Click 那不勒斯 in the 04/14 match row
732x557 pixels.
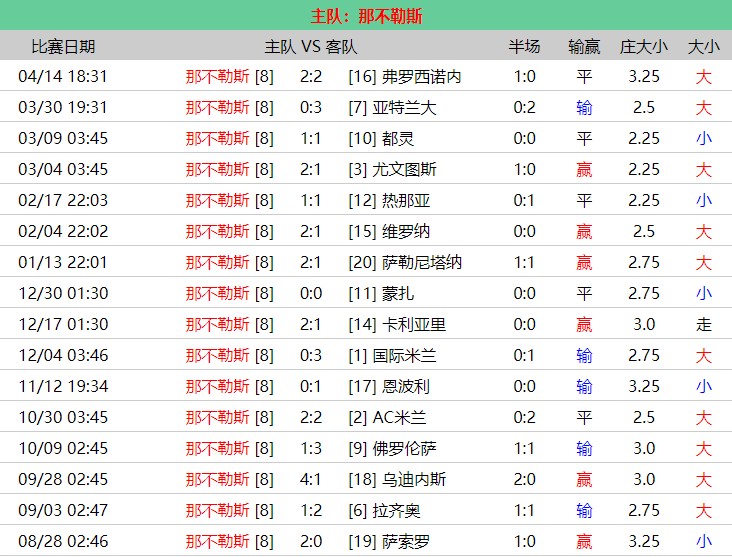[217, 76]
